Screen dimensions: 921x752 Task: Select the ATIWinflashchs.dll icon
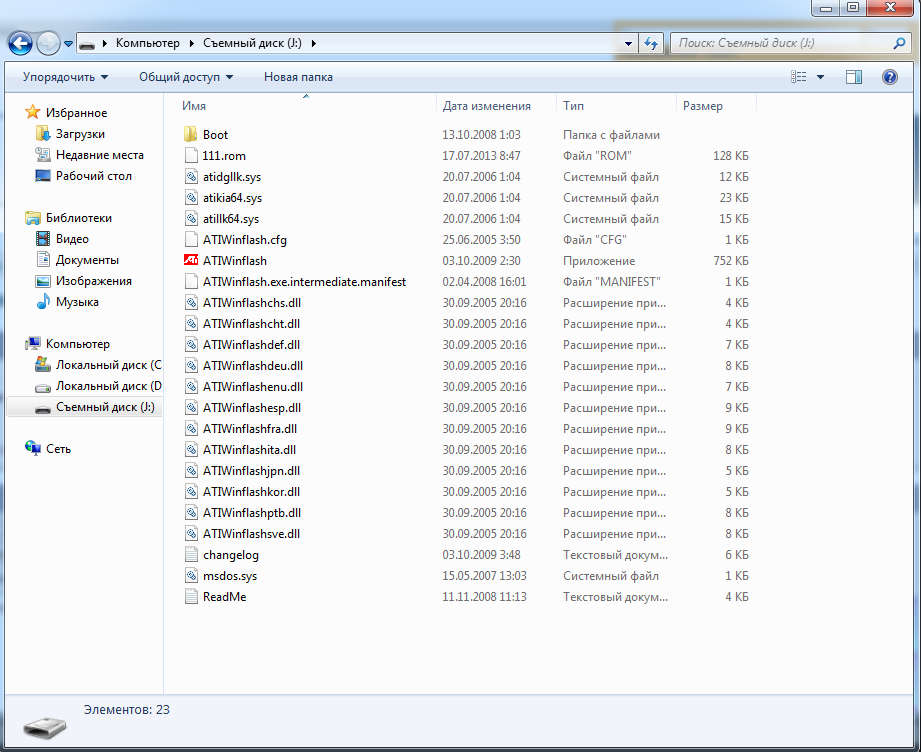click(x=191, y=303)
